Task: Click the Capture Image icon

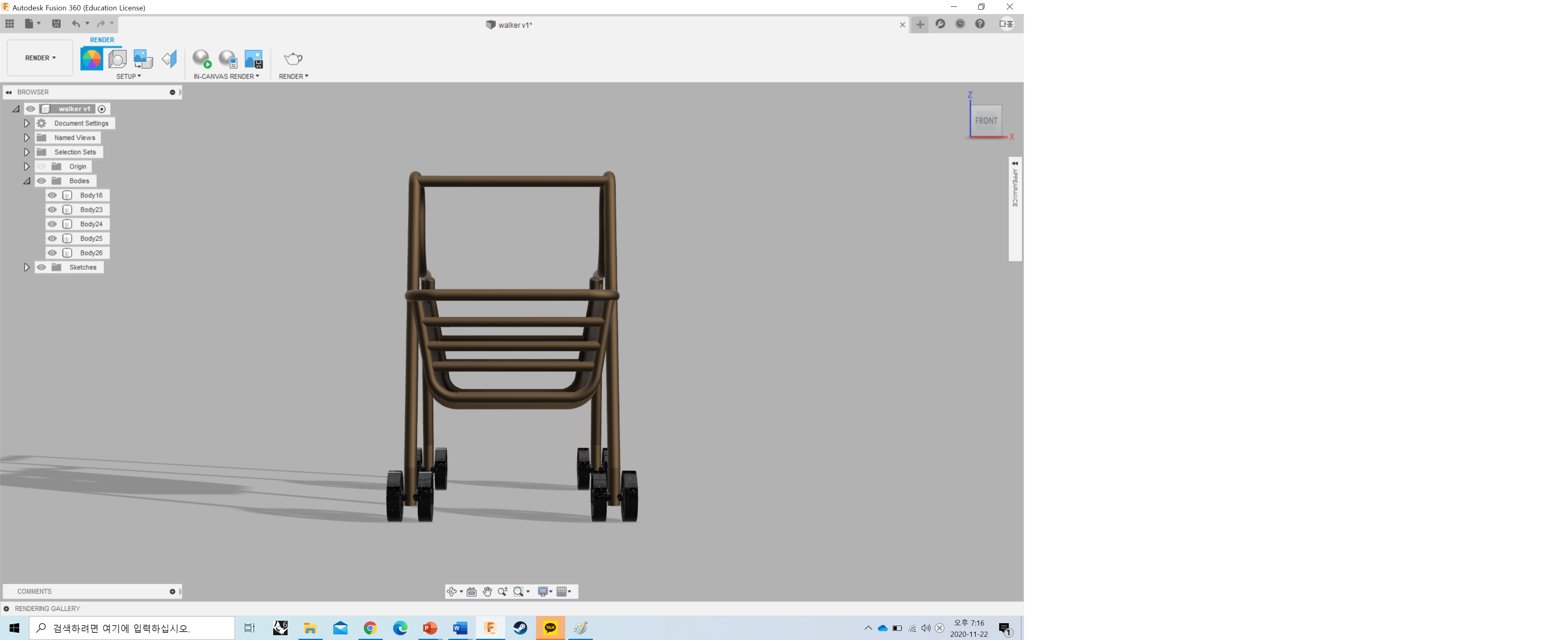Action: click(x=253, y=59)
